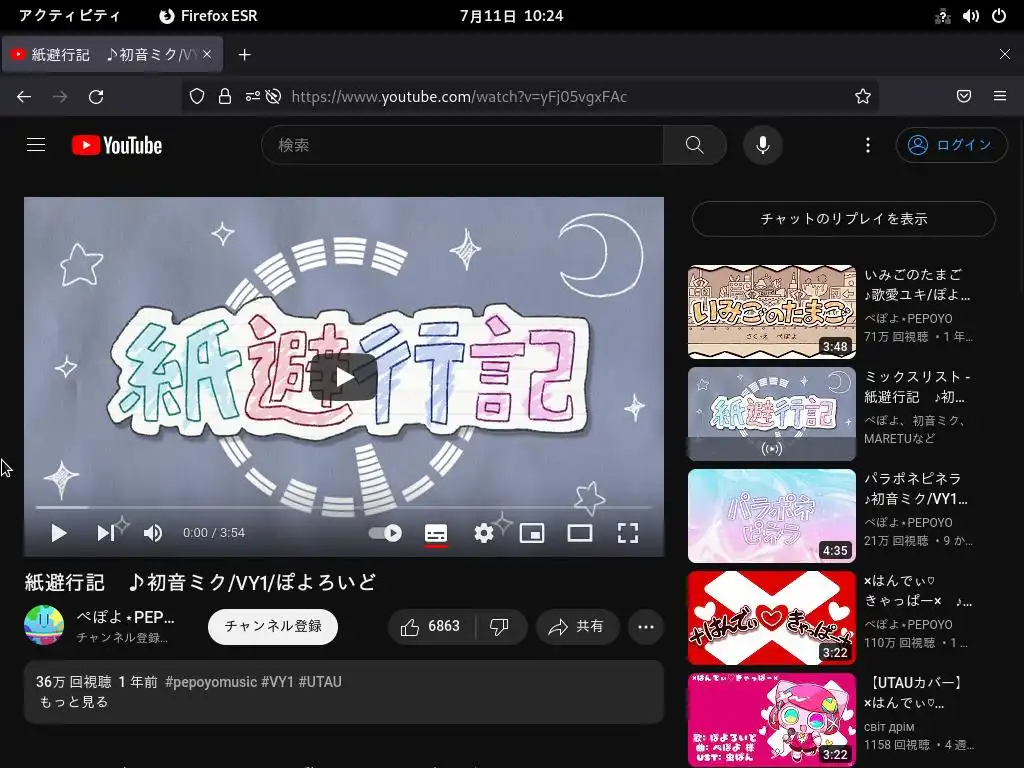Share the video via 共有 button

(x=577, y=627)
